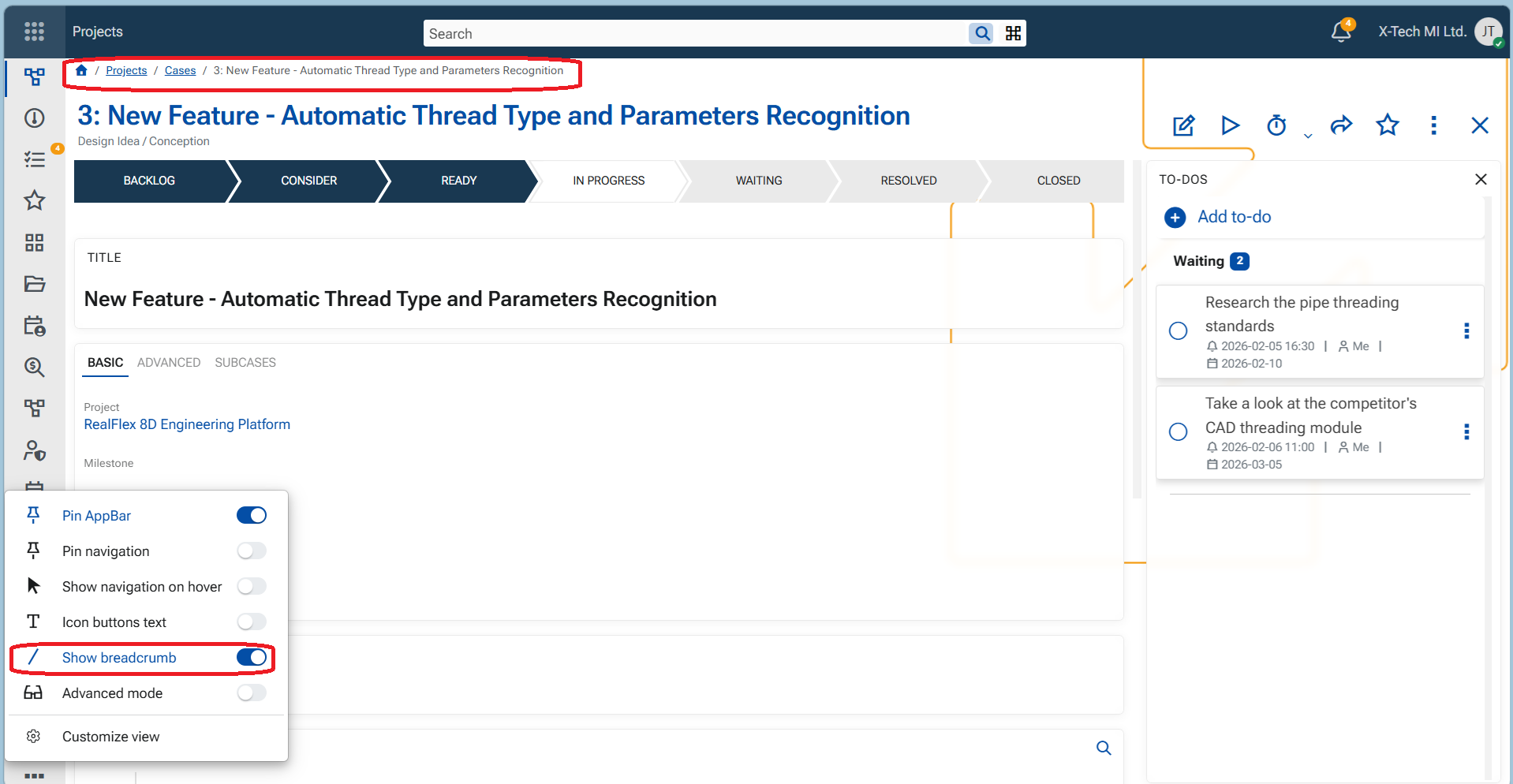Open options for Research pipe threading to-do
The image size is (1513, 784).
1466,331
